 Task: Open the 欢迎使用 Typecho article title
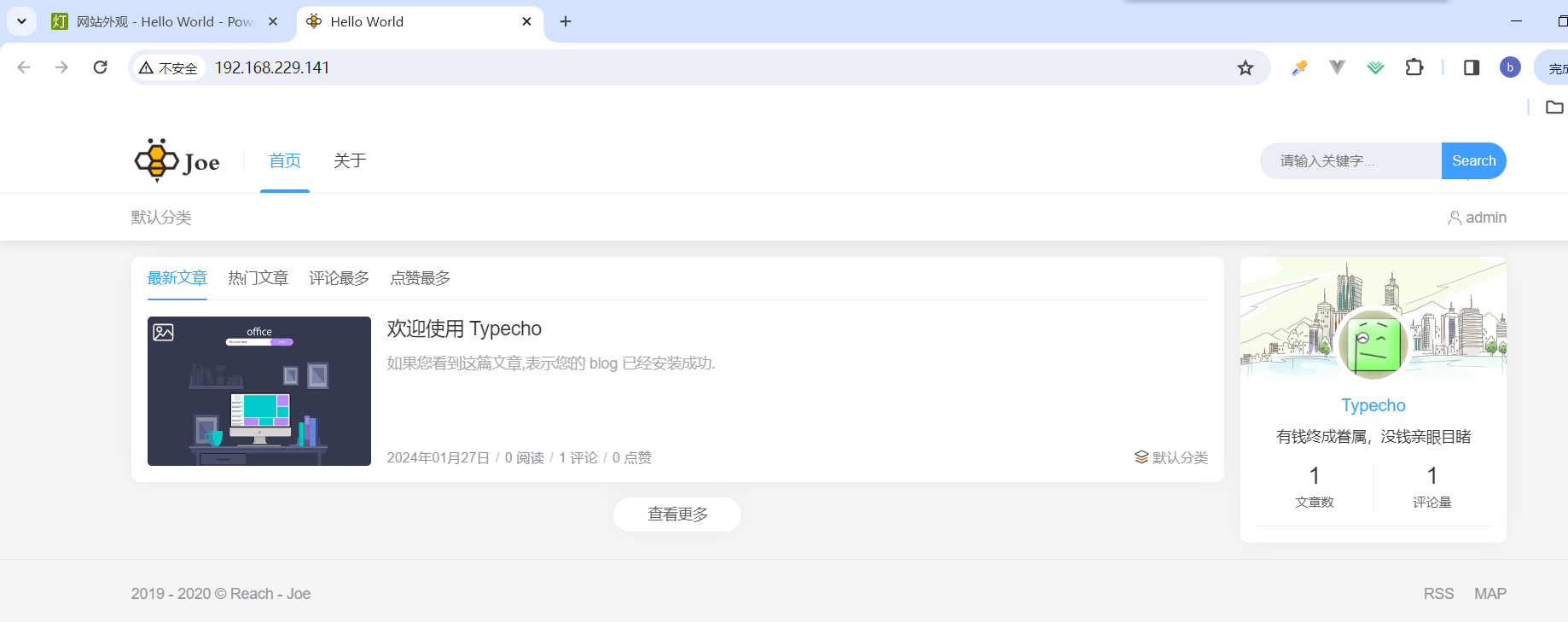(464, 328)
